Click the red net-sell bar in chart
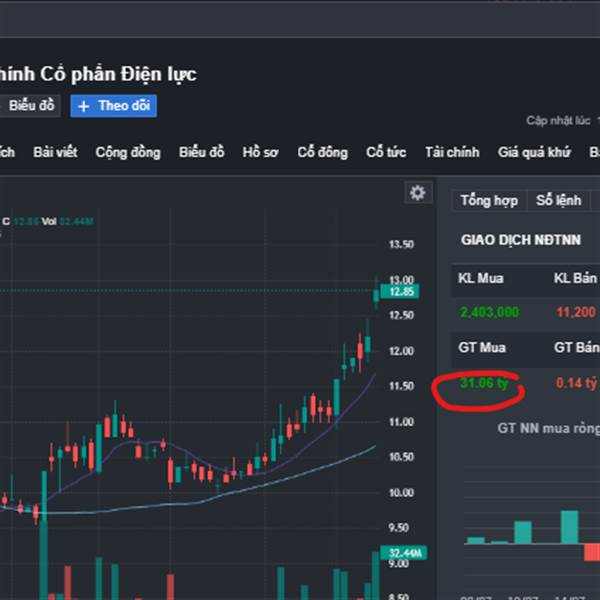 592,552
